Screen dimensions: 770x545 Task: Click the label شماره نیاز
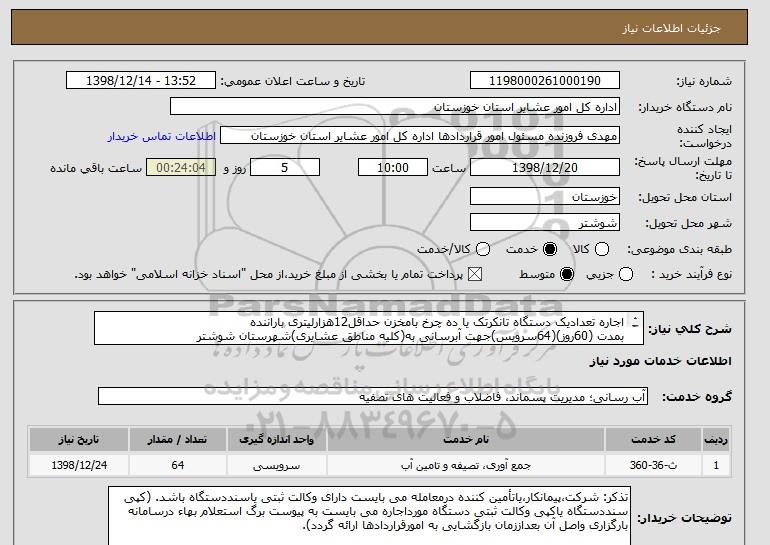[704, 81]
